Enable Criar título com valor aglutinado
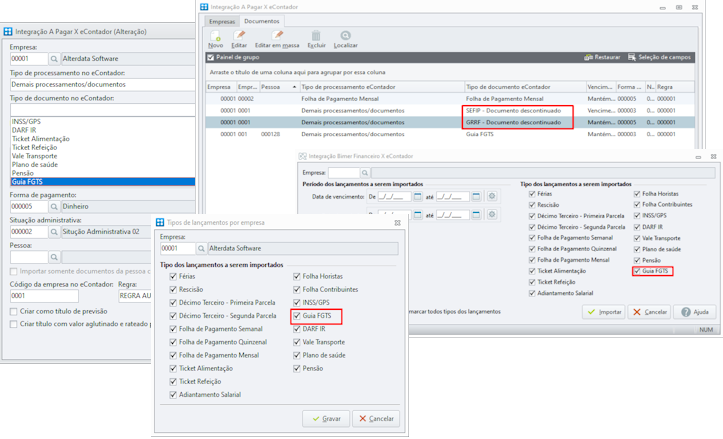Viewport: 723px width, 439px height. (x=14, y=324)
